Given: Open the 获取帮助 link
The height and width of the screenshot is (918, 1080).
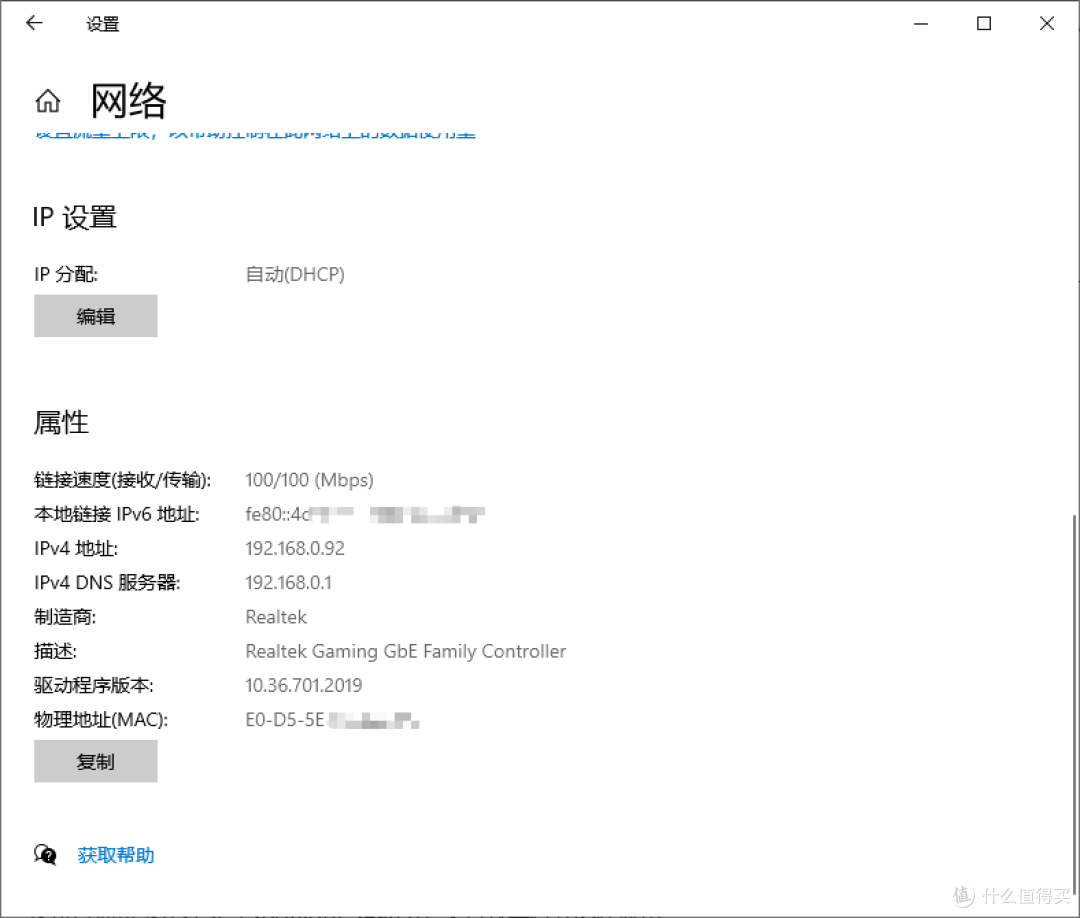Looking at the screenshot, I should pos(116,855).
